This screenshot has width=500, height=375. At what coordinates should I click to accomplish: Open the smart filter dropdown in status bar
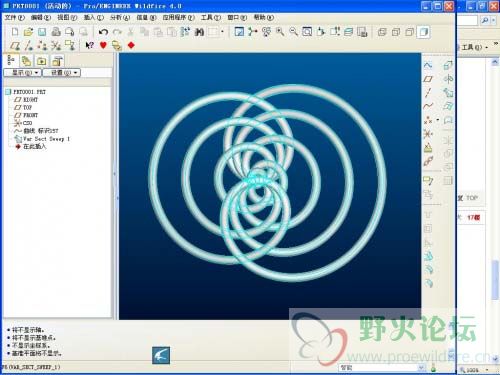tap(382, 368)
